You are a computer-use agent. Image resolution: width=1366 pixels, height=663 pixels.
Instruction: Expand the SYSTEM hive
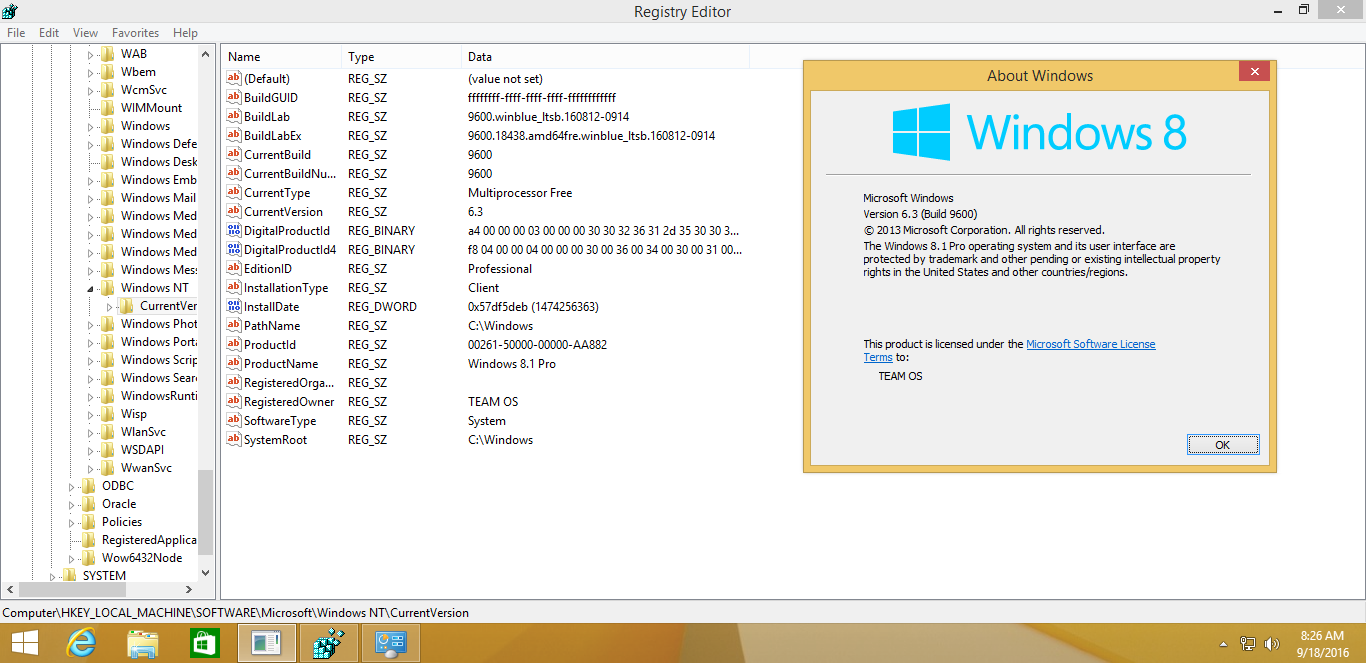click(x=52, y=576)
